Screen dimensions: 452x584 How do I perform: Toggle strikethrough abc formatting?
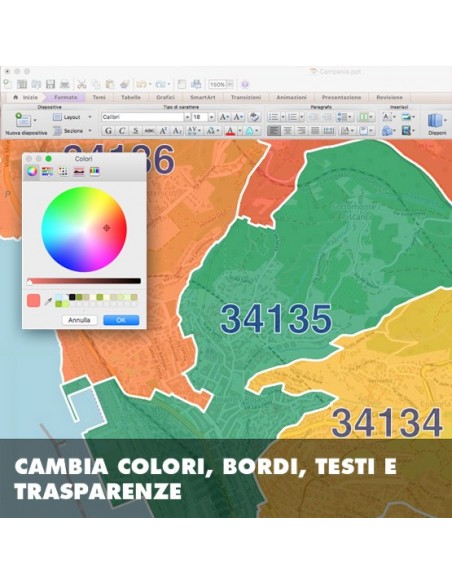coord(149,131)
